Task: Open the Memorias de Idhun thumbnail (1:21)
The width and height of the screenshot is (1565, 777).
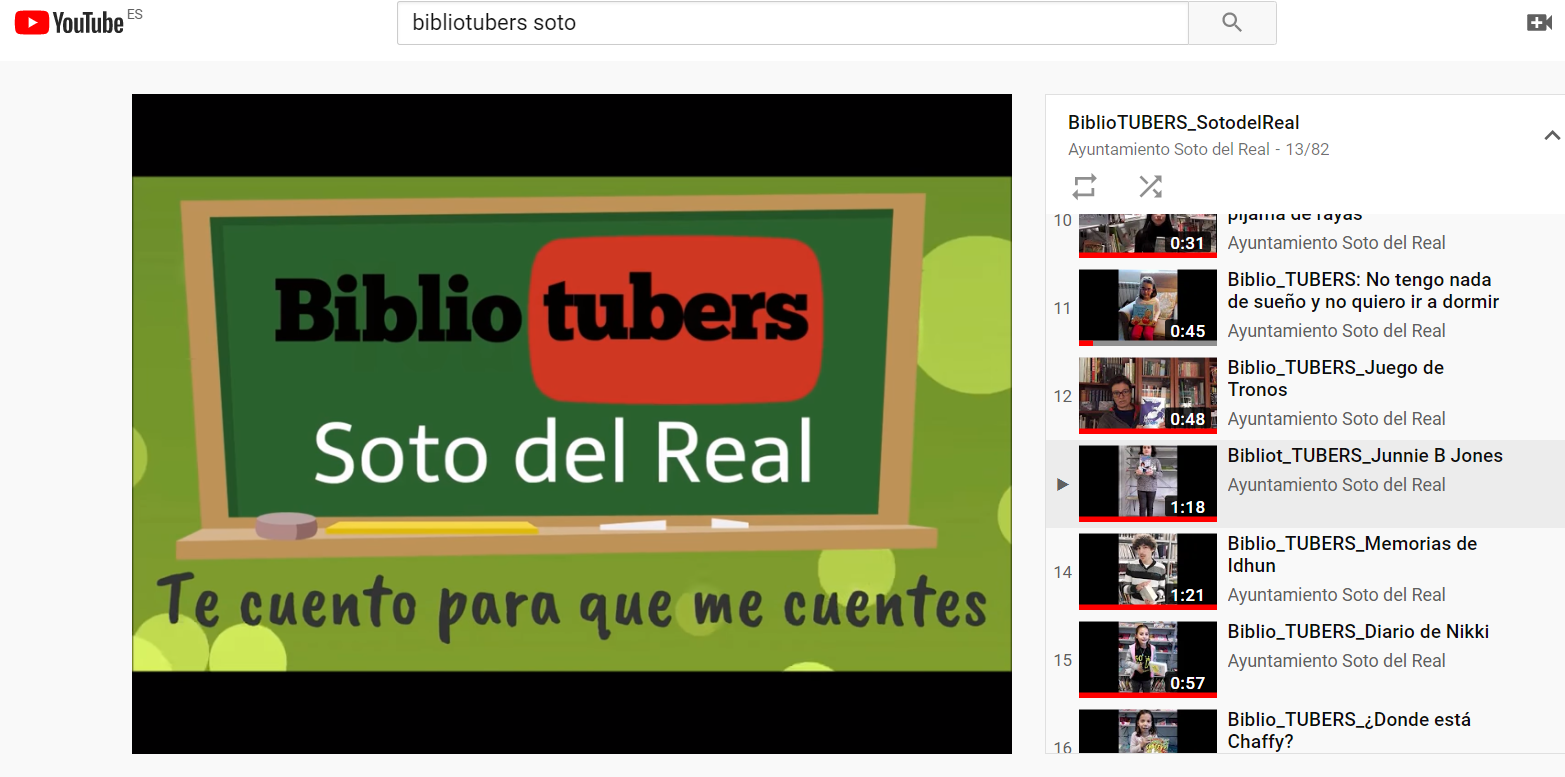Action: pyautogui.click(x=1147, y=571)
